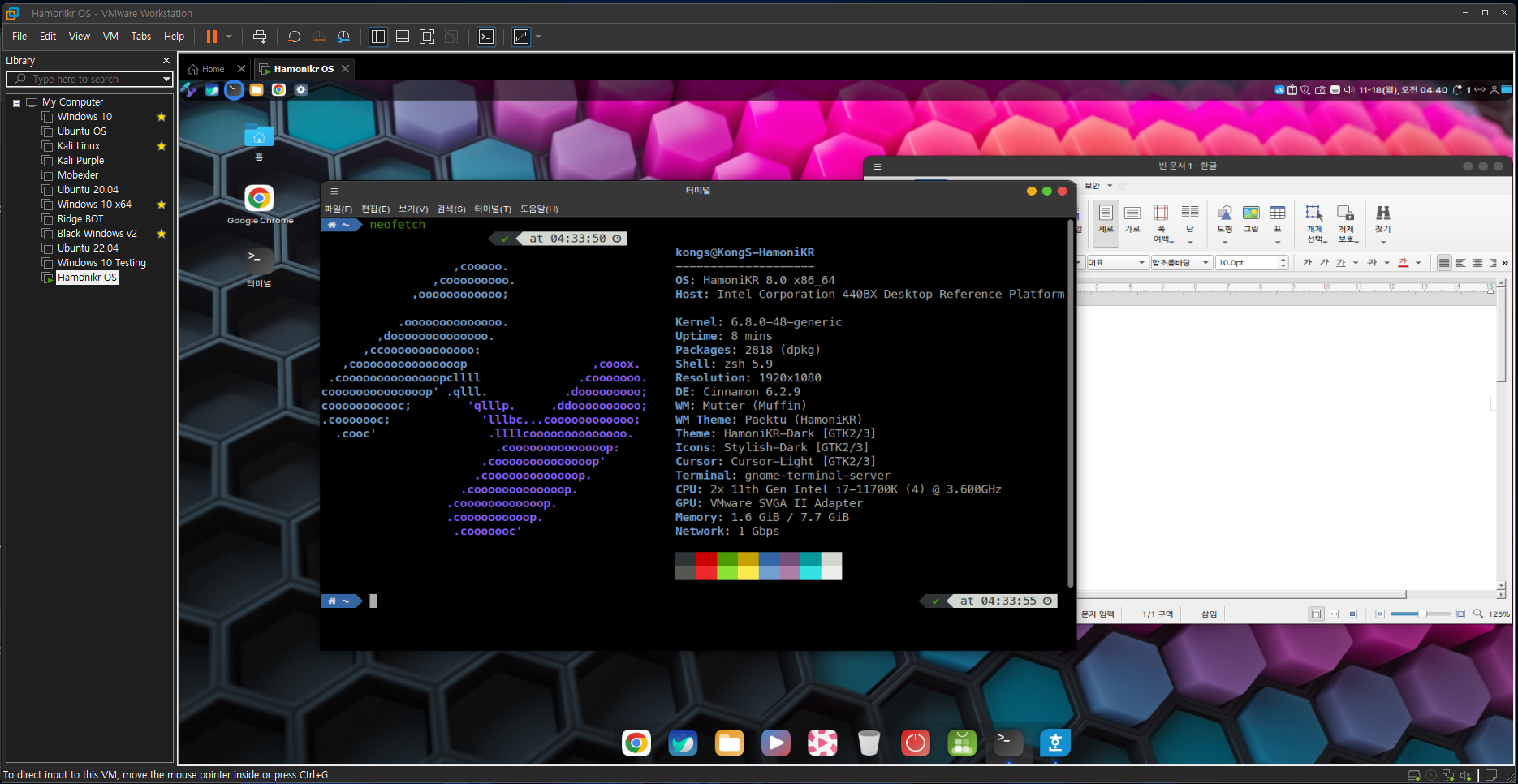Open the power button icon in the dock
Image resolution: width=1518 pixels, height=784 pixels.
(x=916, y=743)
